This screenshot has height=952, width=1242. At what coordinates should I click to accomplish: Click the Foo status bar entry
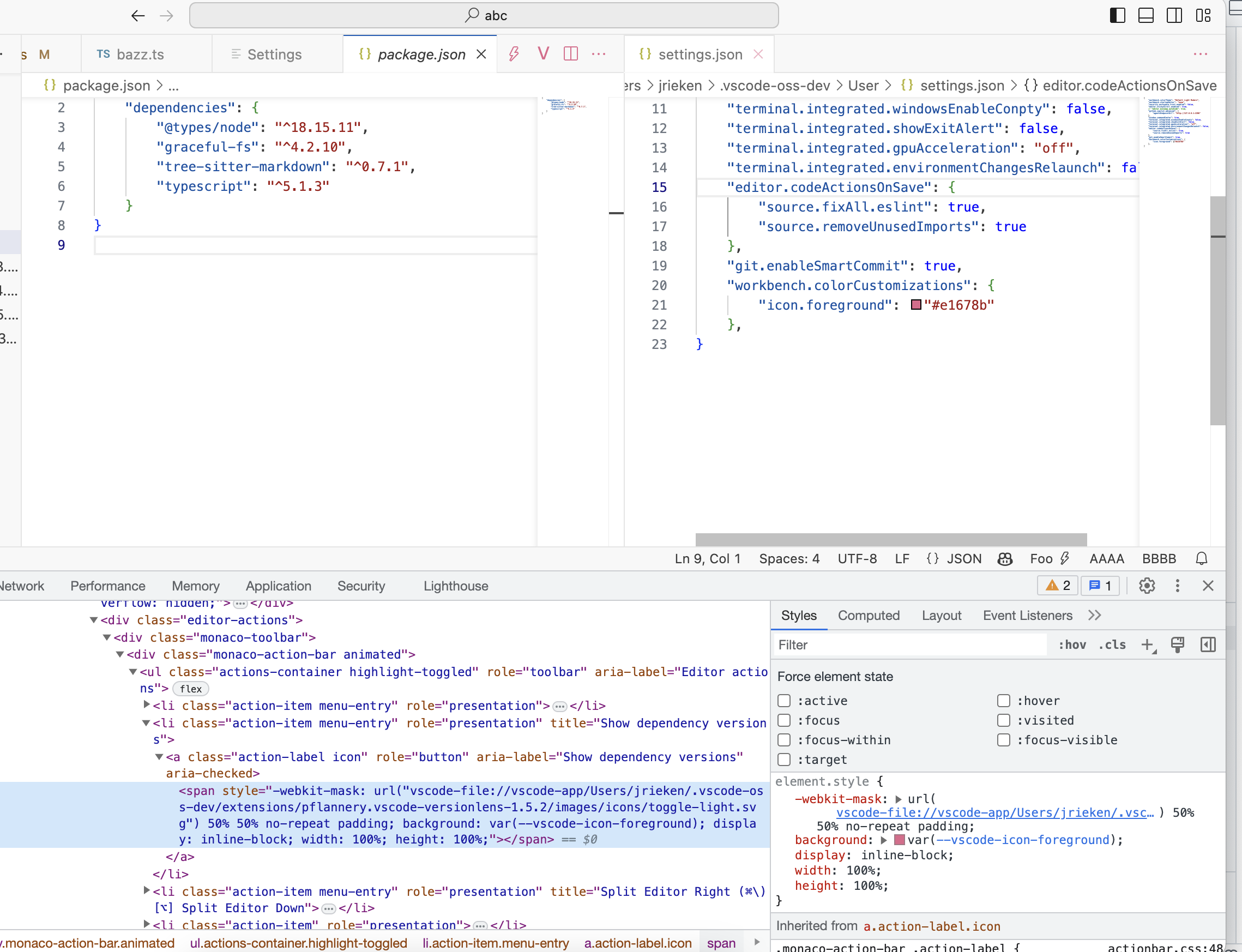click(x=1042, y=559)
